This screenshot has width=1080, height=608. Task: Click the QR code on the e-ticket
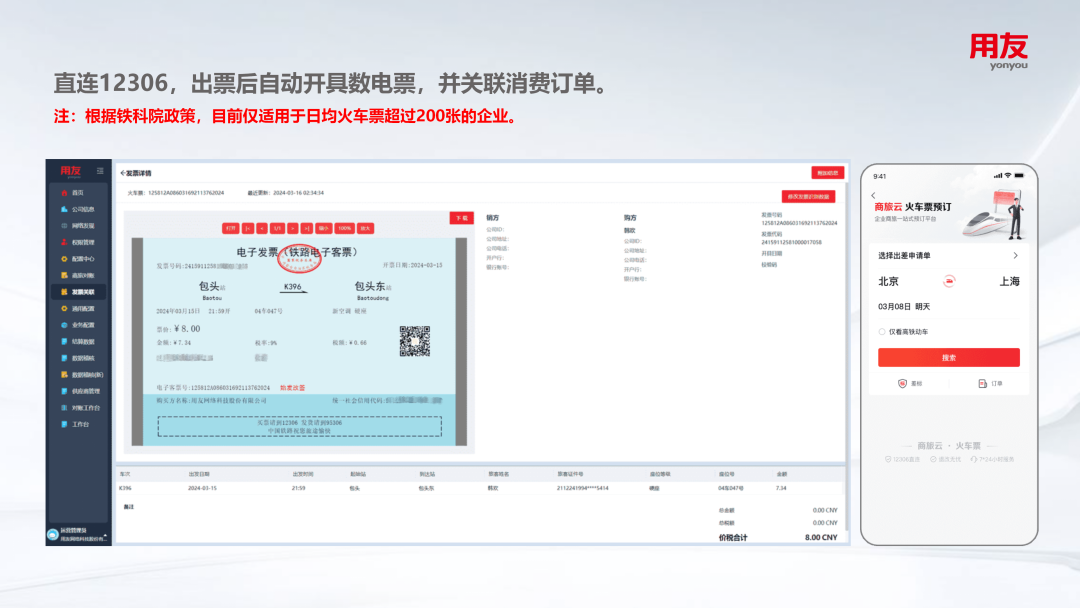pyautogui.click(x=415, y=341)
